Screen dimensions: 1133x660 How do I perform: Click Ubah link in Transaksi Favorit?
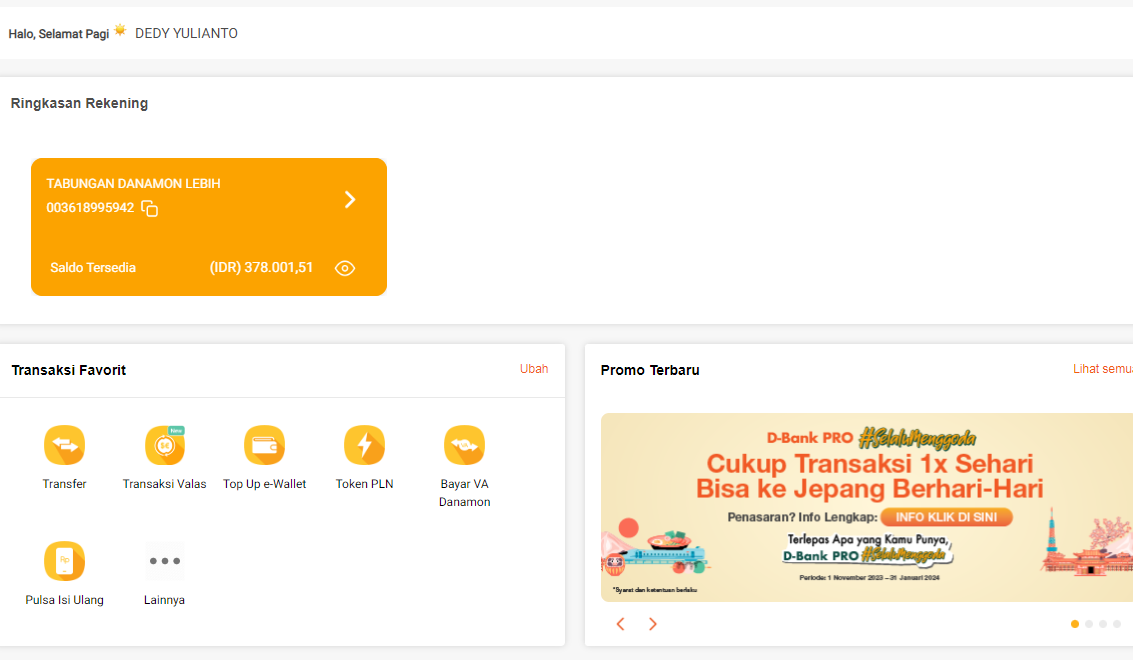coord(534,369)
